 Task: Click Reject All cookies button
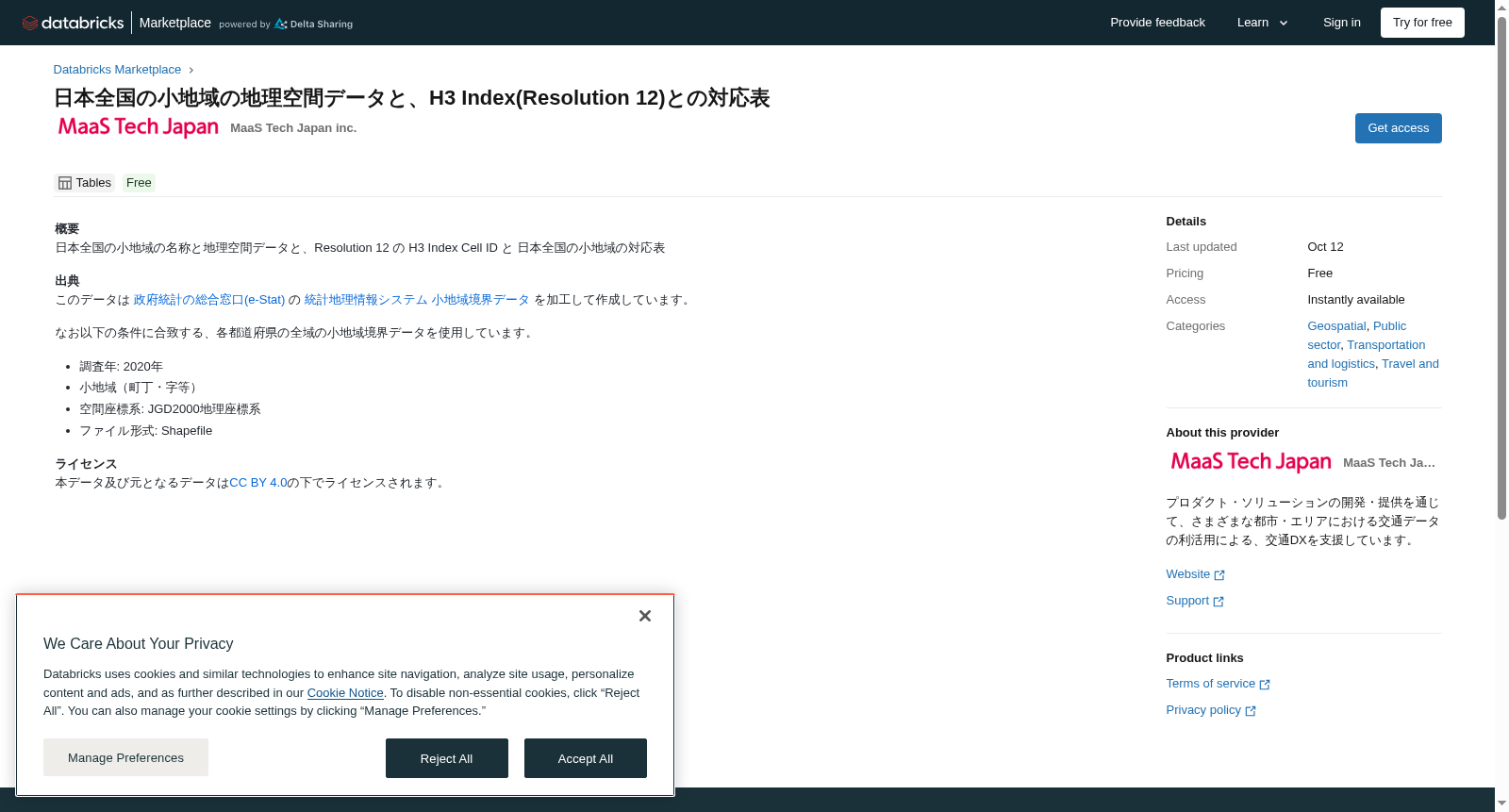tap(446, 758)
